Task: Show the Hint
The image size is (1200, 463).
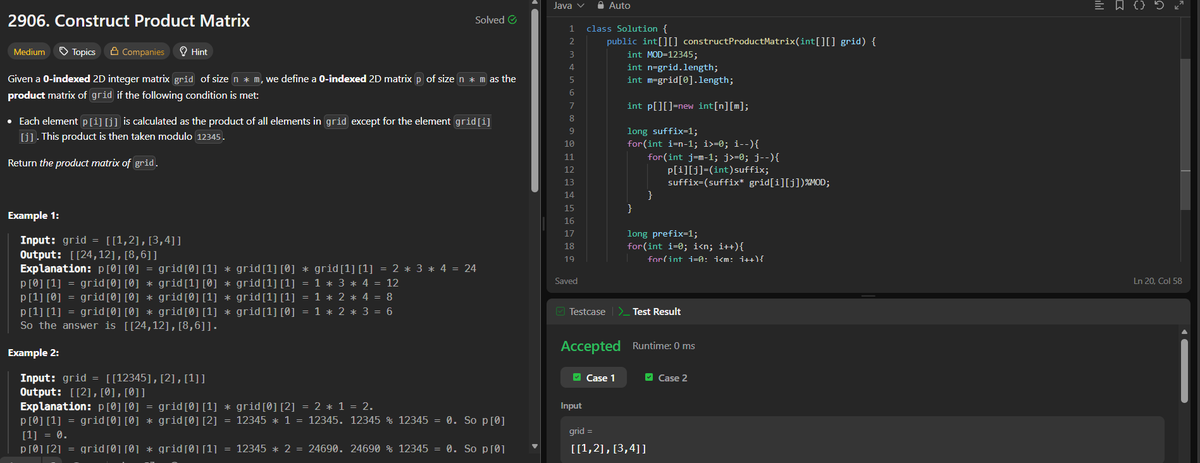Action: (193, 52)
